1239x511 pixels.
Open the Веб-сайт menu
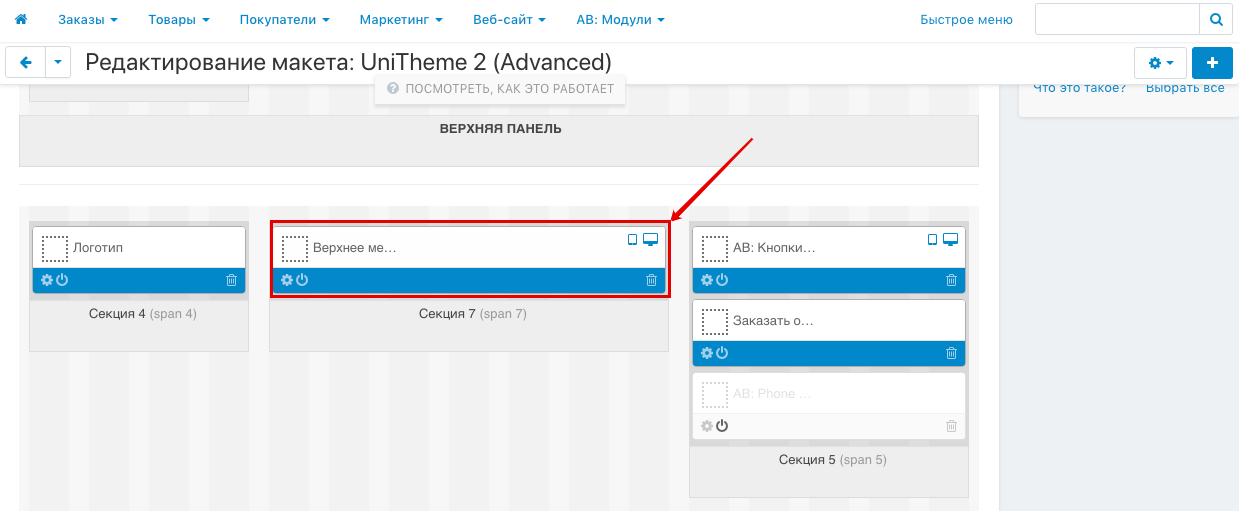(509, 19)
